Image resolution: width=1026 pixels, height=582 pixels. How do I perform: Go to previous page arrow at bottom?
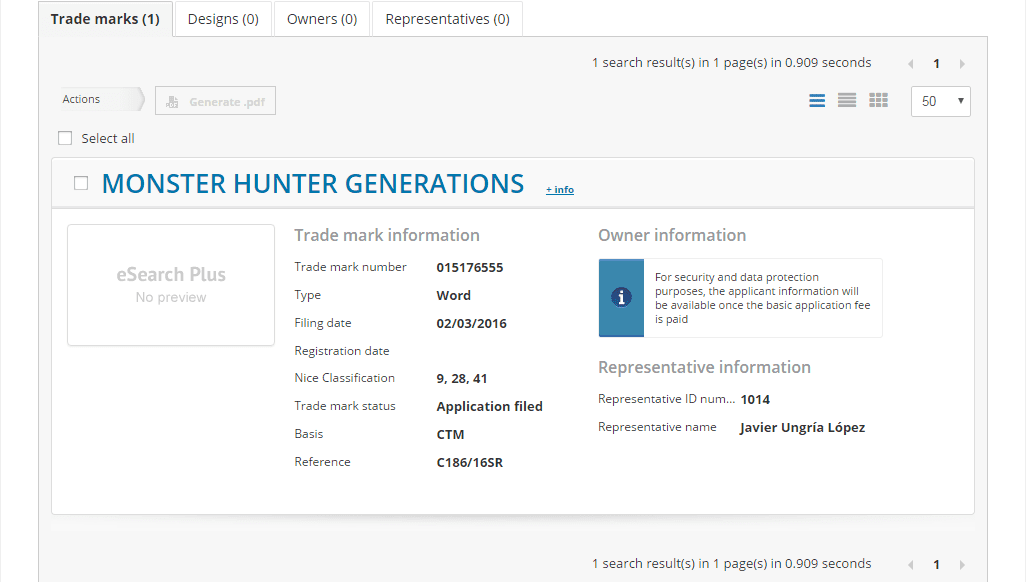point(910,564)
